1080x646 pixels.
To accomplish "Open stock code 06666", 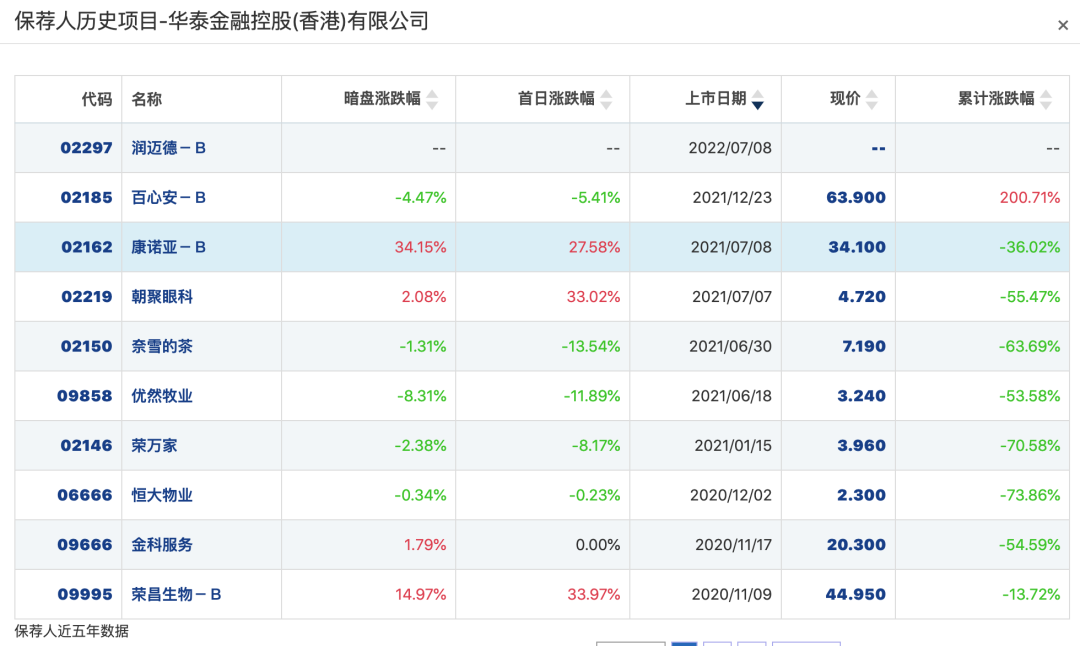I will pos(84,495).
